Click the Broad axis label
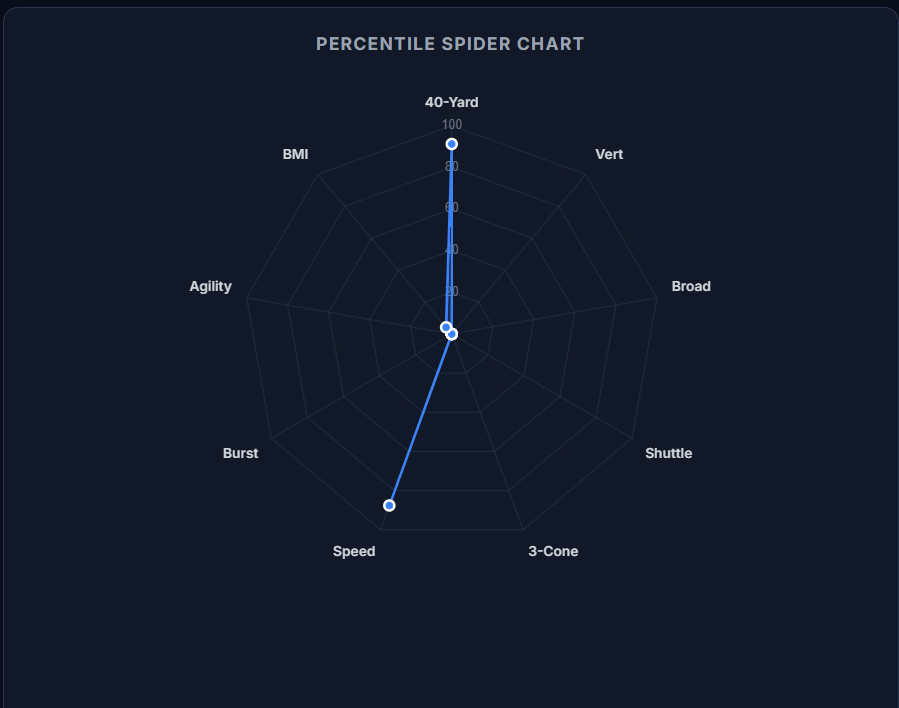 coord(691,286)
